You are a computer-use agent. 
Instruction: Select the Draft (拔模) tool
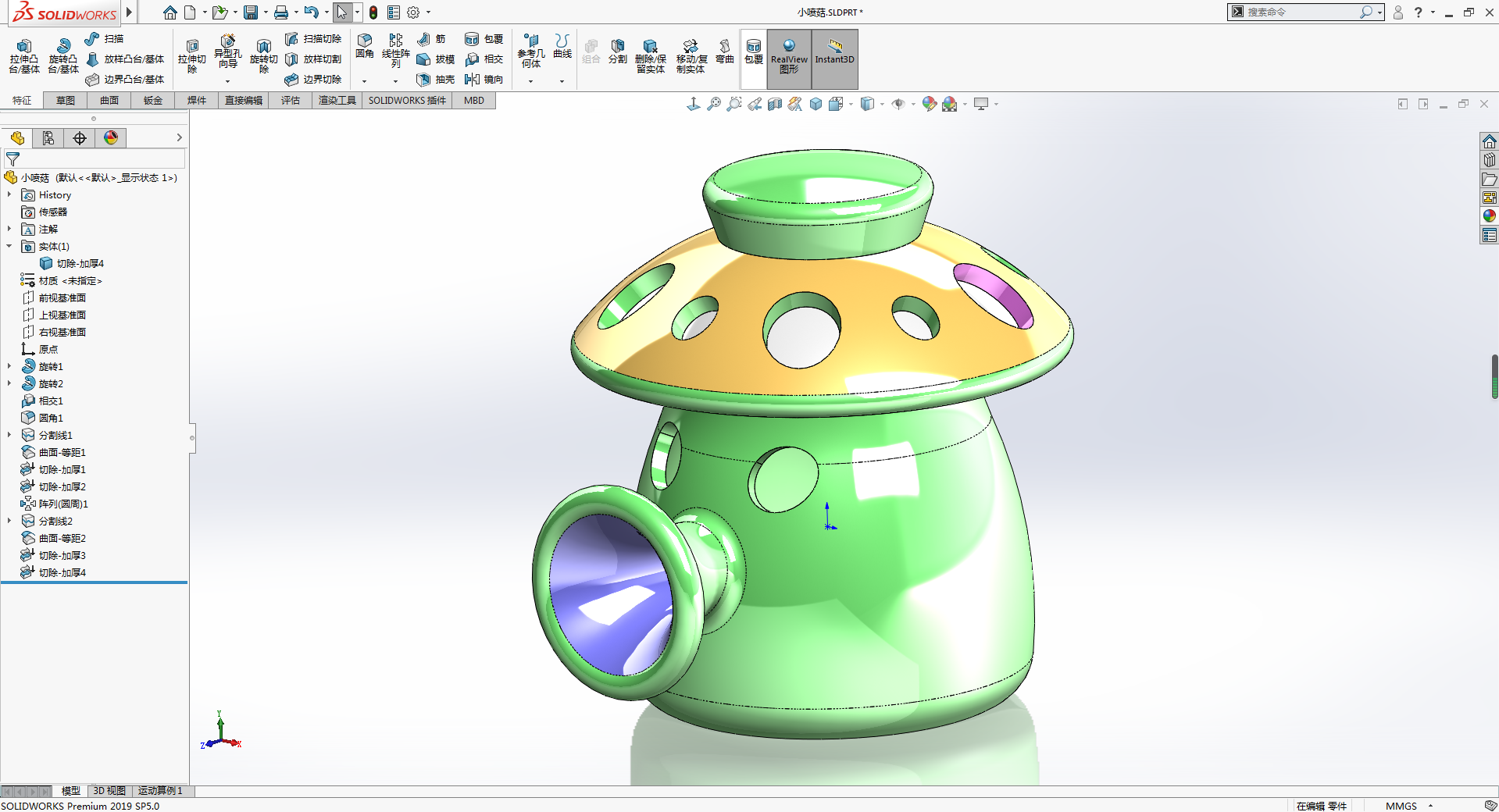tap(436, 59)
